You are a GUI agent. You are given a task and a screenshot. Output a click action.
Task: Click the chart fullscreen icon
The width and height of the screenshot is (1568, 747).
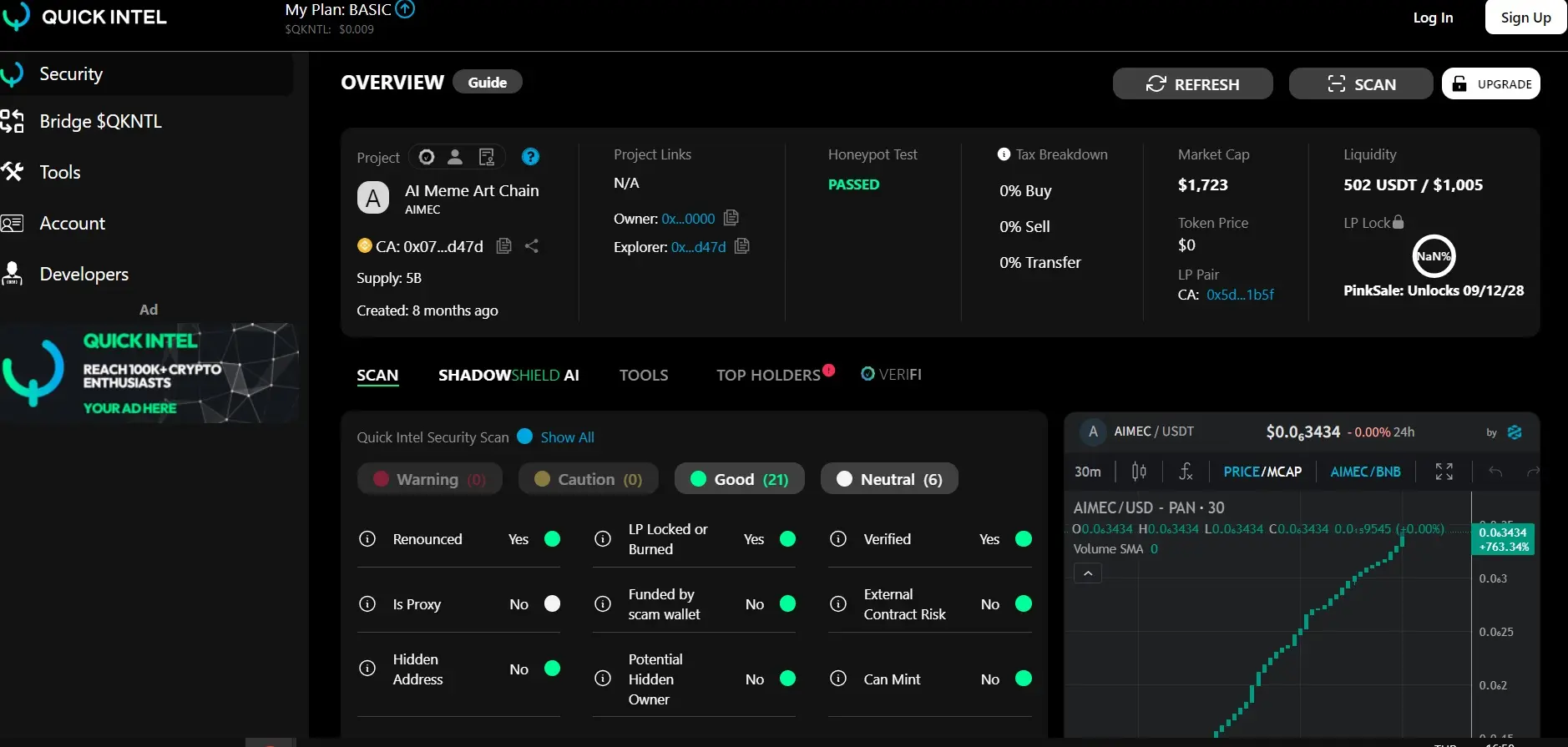[1444, 472]
